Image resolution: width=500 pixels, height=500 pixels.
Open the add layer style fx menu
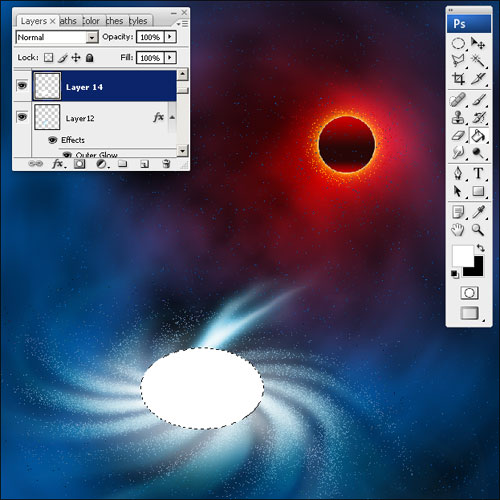click(x=58, y=164)
